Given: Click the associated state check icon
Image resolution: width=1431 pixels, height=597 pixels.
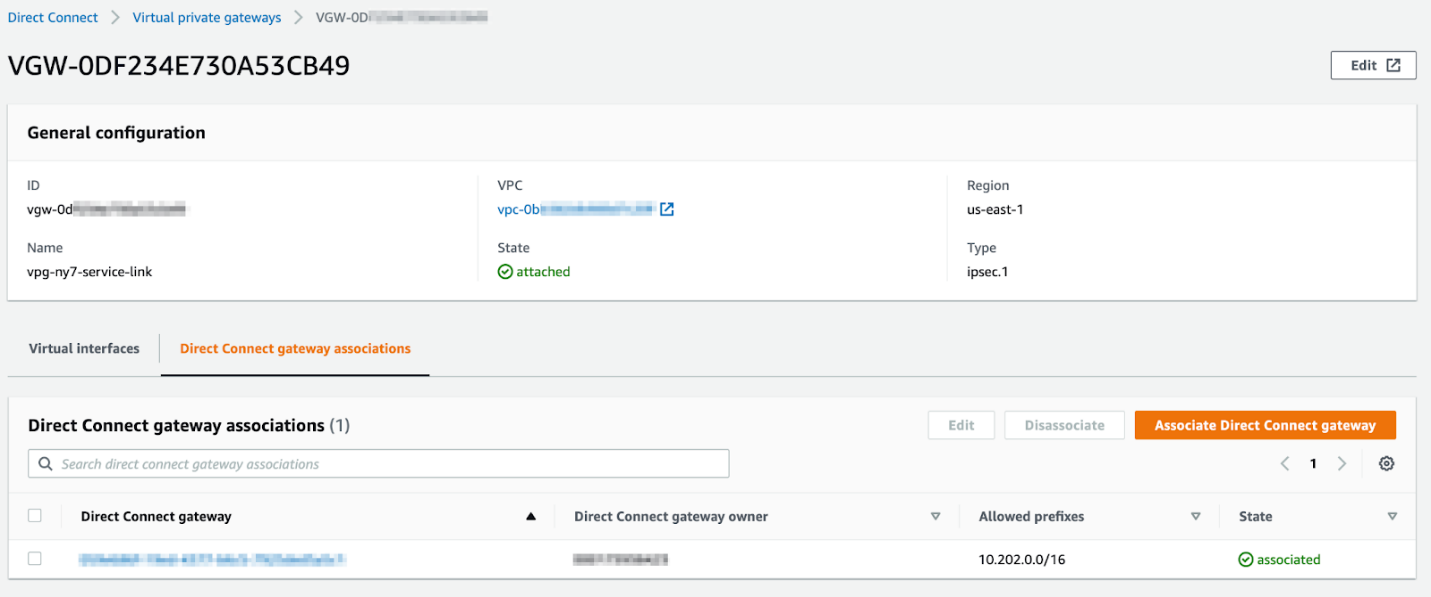Looking at the screenshot, I should coord(1246,560).
